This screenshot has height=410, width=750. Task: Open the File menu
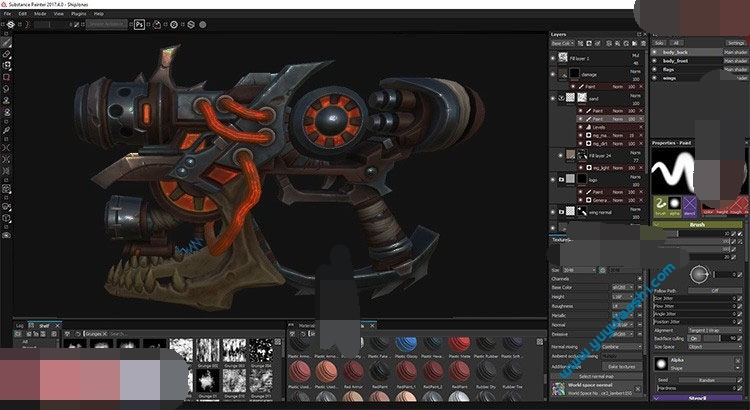pos(7,14)
